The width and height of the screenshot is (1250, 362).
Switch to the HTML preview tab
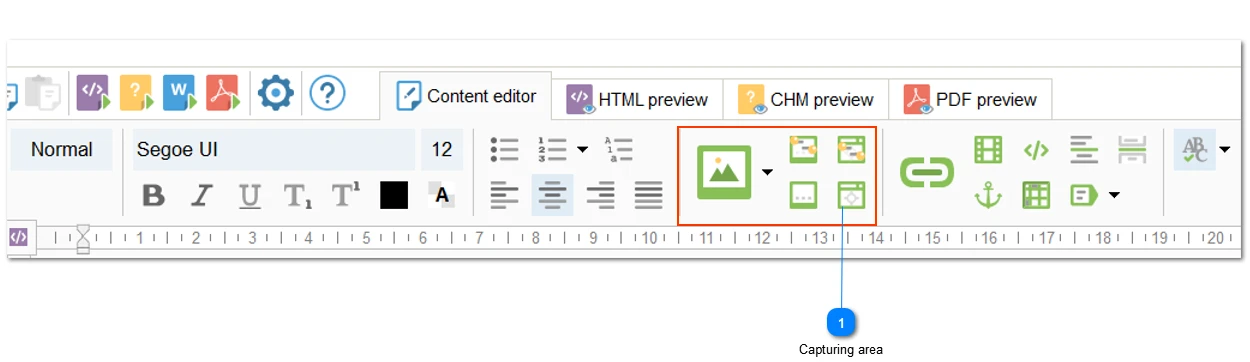[638, 100]
